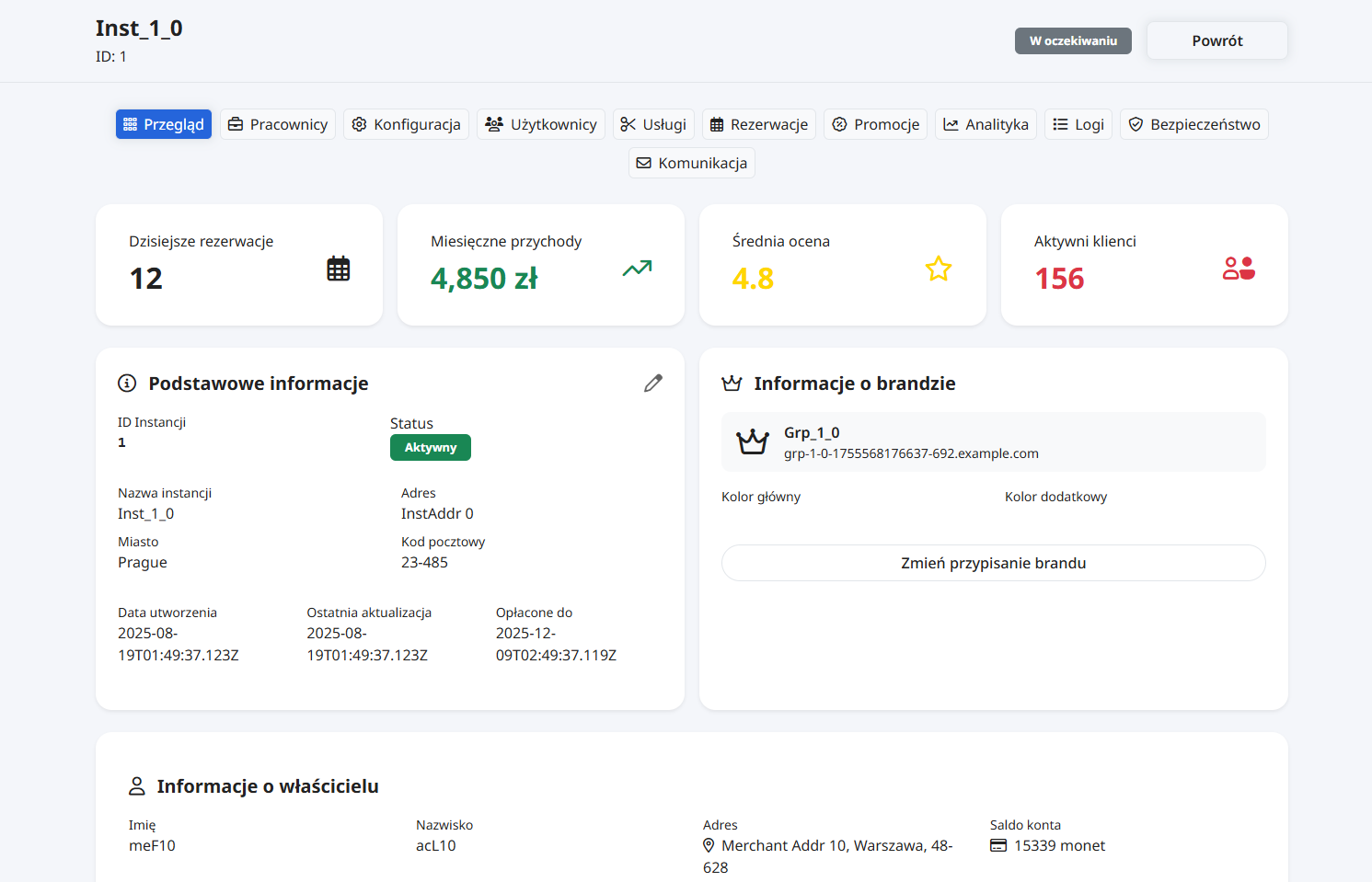Click the city value Prague
Screen dimensions: 1372x882
(143, 562)
